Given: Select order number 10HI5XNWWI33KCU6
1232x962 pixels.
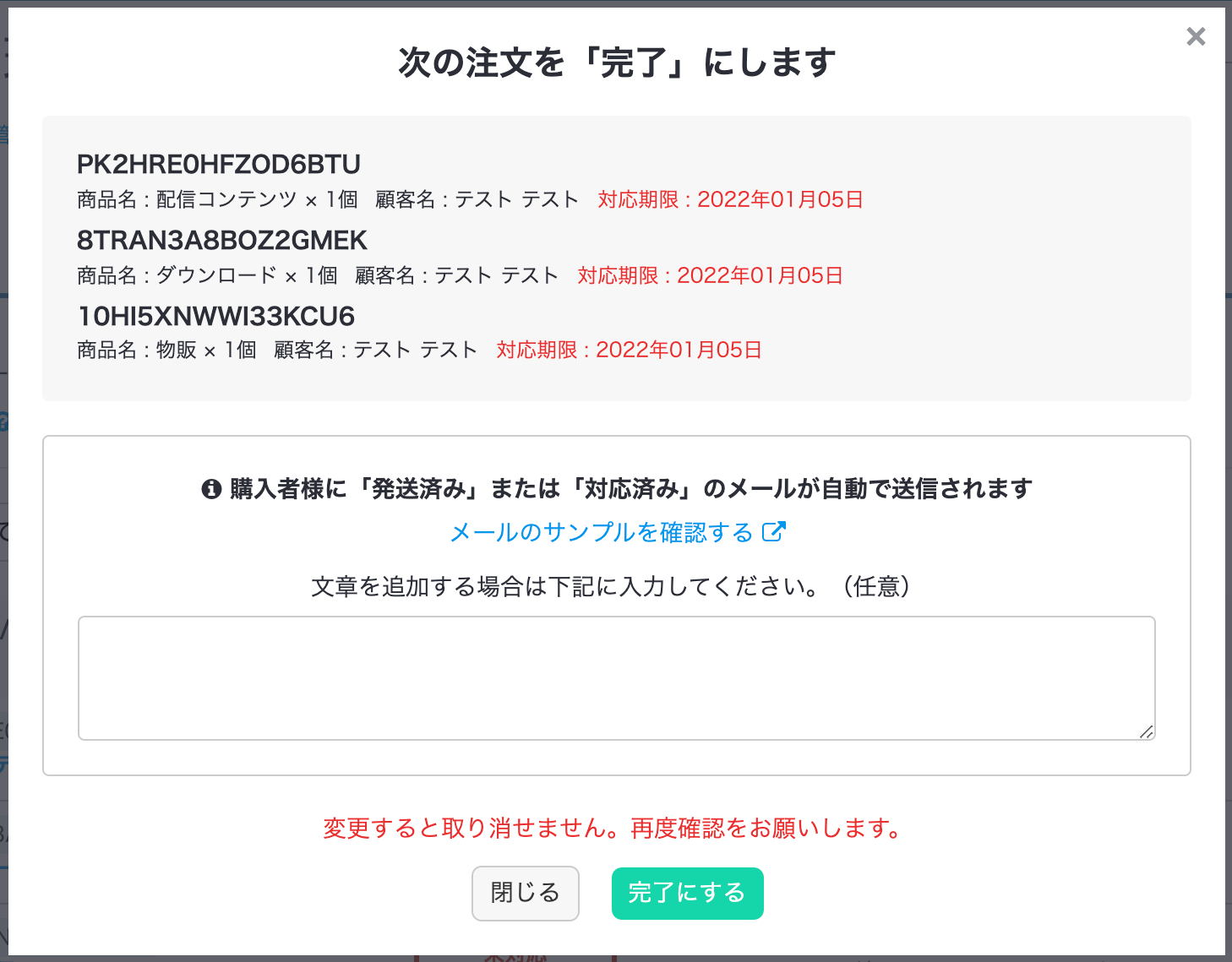Looking at the screenshot, I should [215, 316].
